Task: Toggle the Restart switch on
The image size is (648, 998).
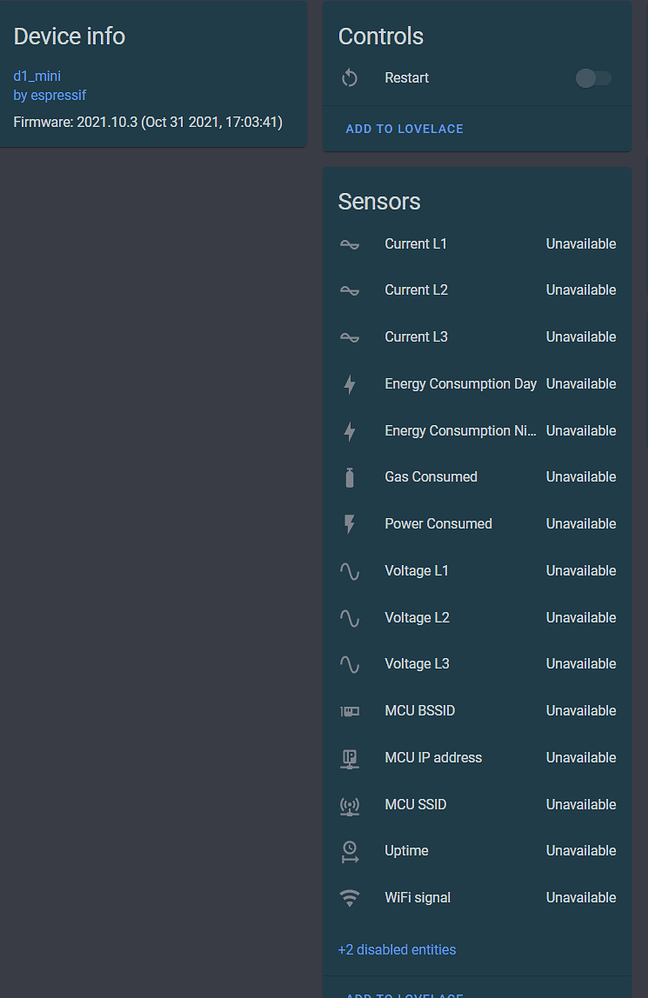Action: tap(593, 77)
